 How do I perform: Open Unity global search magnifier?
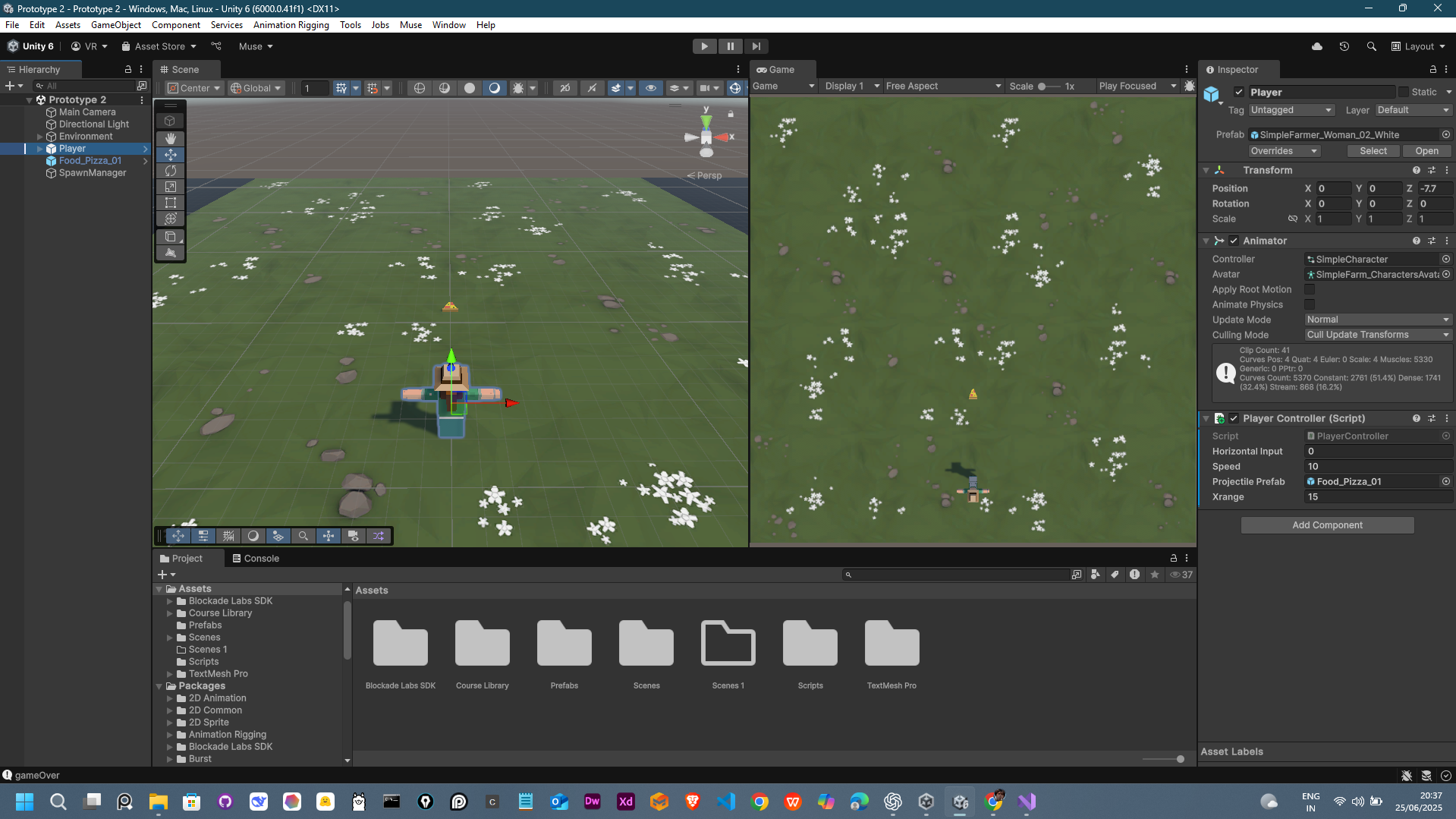coord(1371,46)
